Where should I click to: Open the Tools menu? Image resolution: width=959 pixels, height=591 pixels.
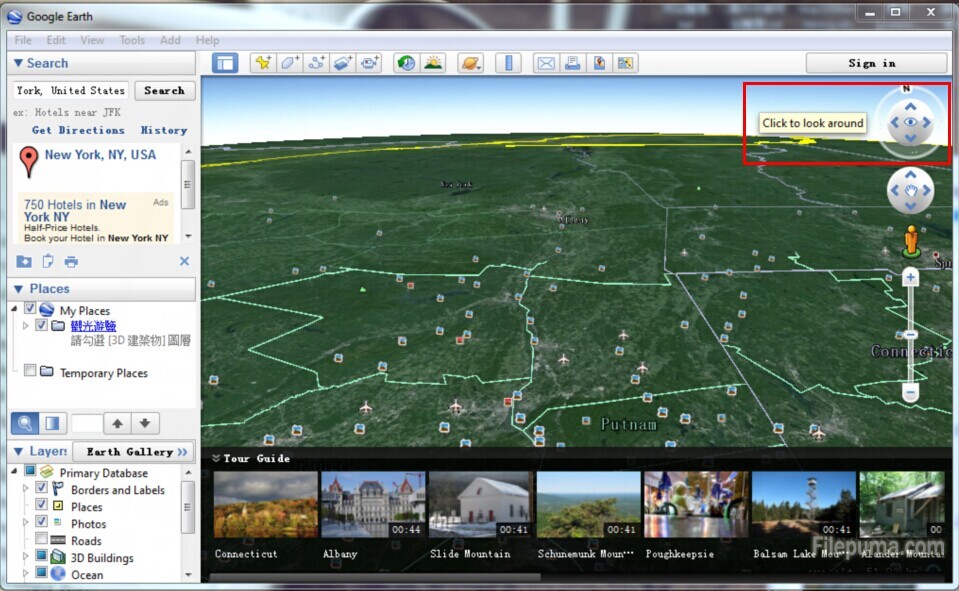coord(132,40)
